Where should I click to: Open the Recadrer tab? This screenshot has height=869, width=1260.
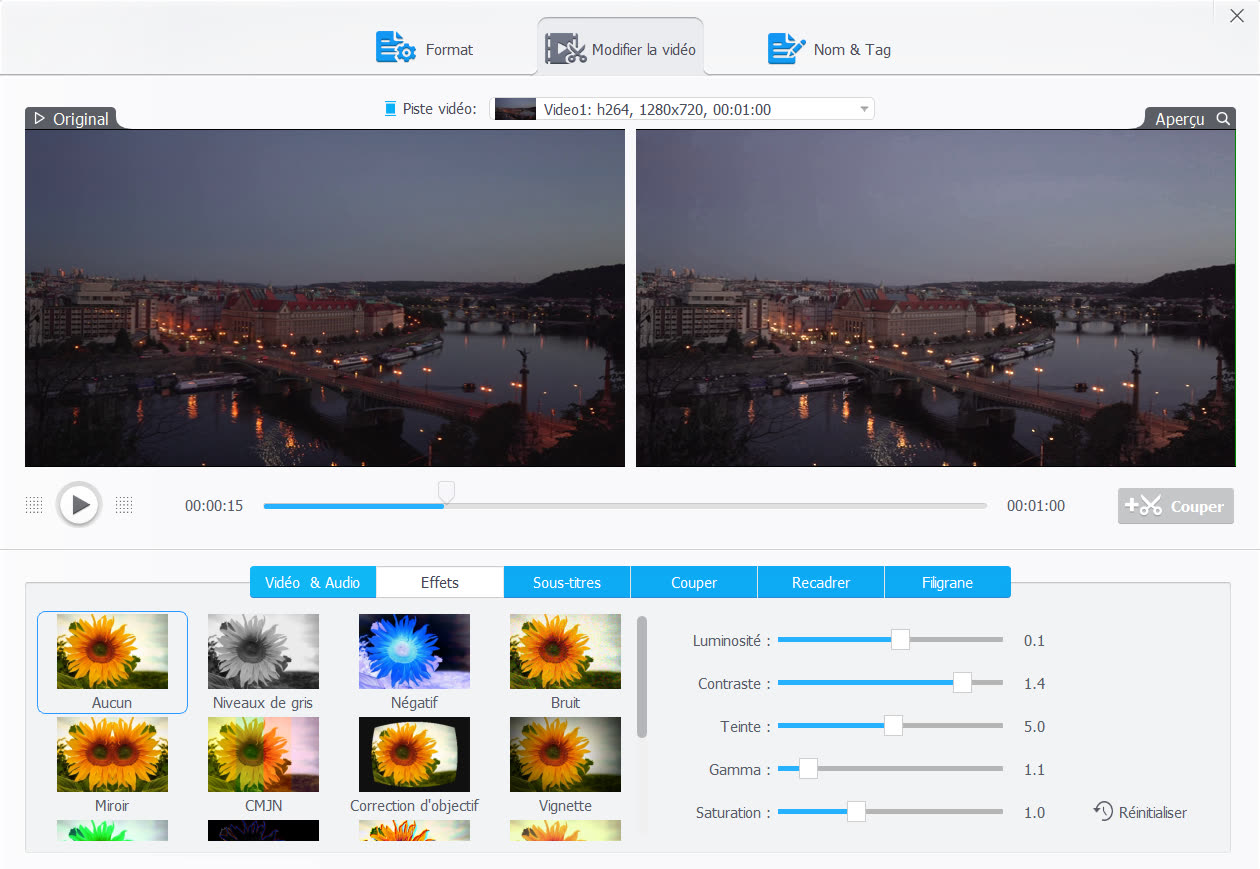(820, 582)
